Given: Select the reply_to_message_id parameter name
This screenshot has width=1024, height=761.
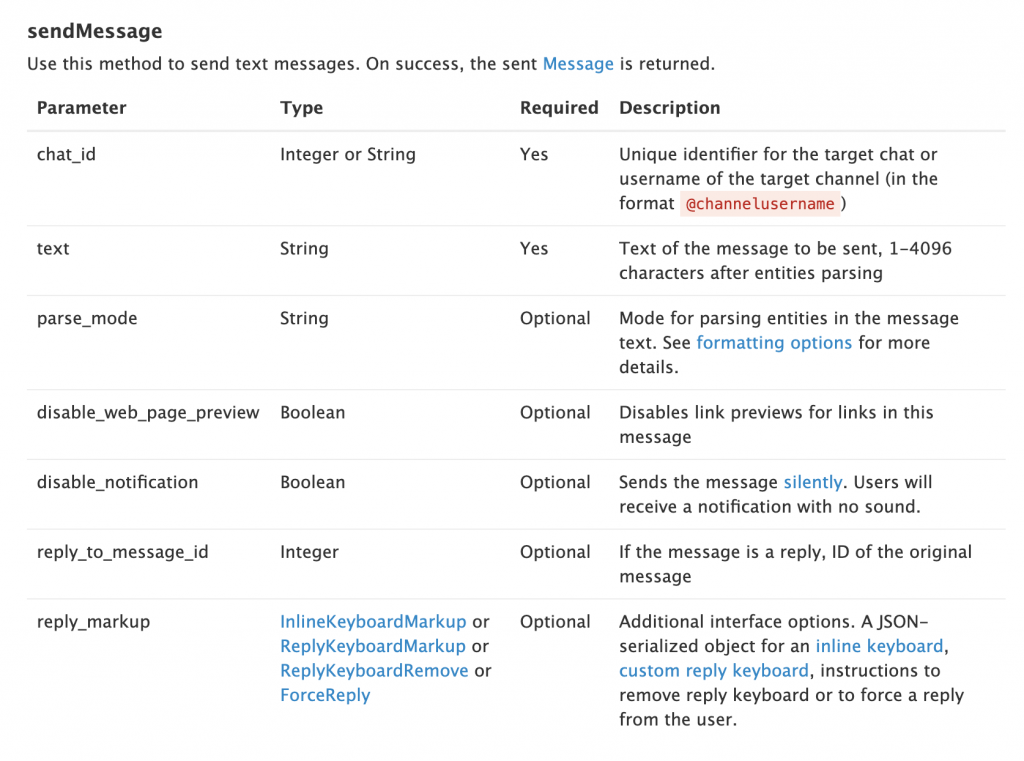Looking at the screenshot, I should [123, 552].
